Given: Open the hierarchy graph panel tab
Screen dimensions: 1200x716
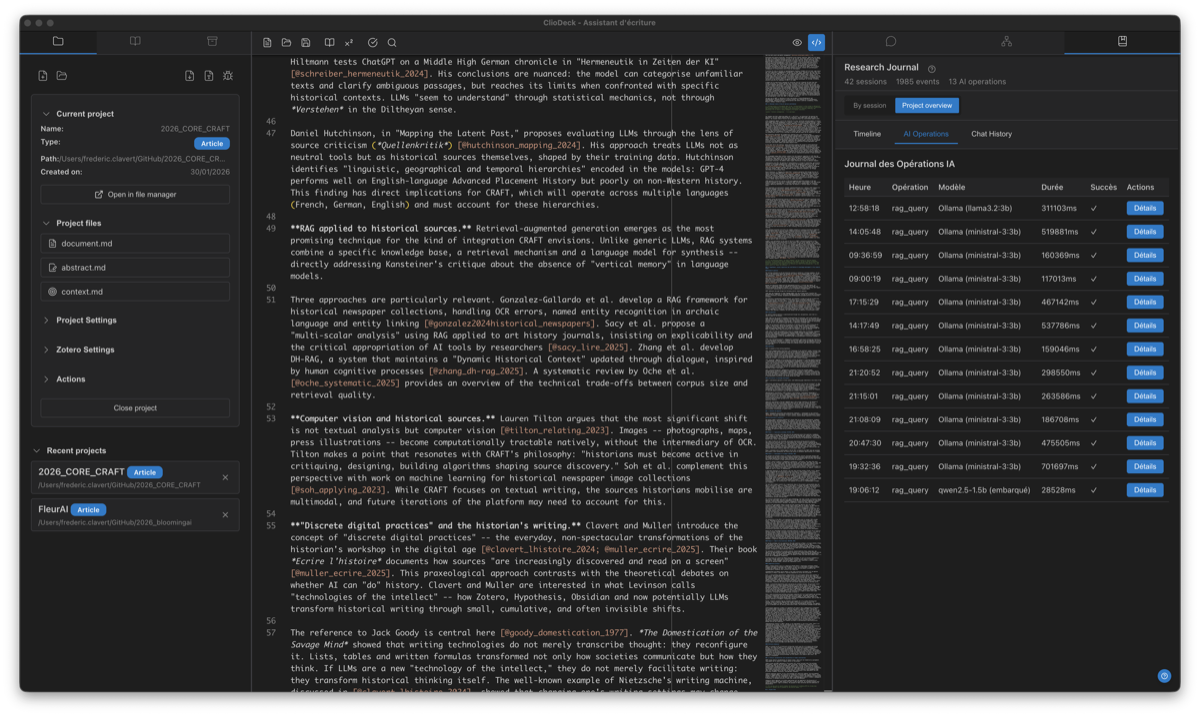Looking at the screenshot, I should click(1006, 42).
